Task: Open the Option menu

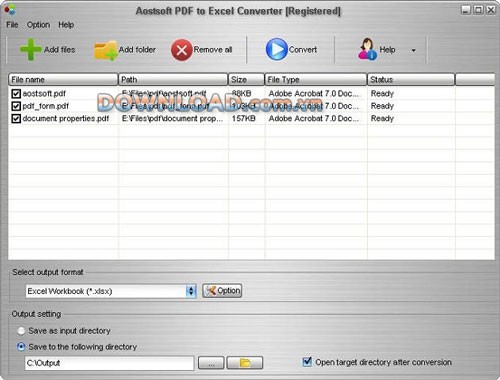Action: coord(38,25)
